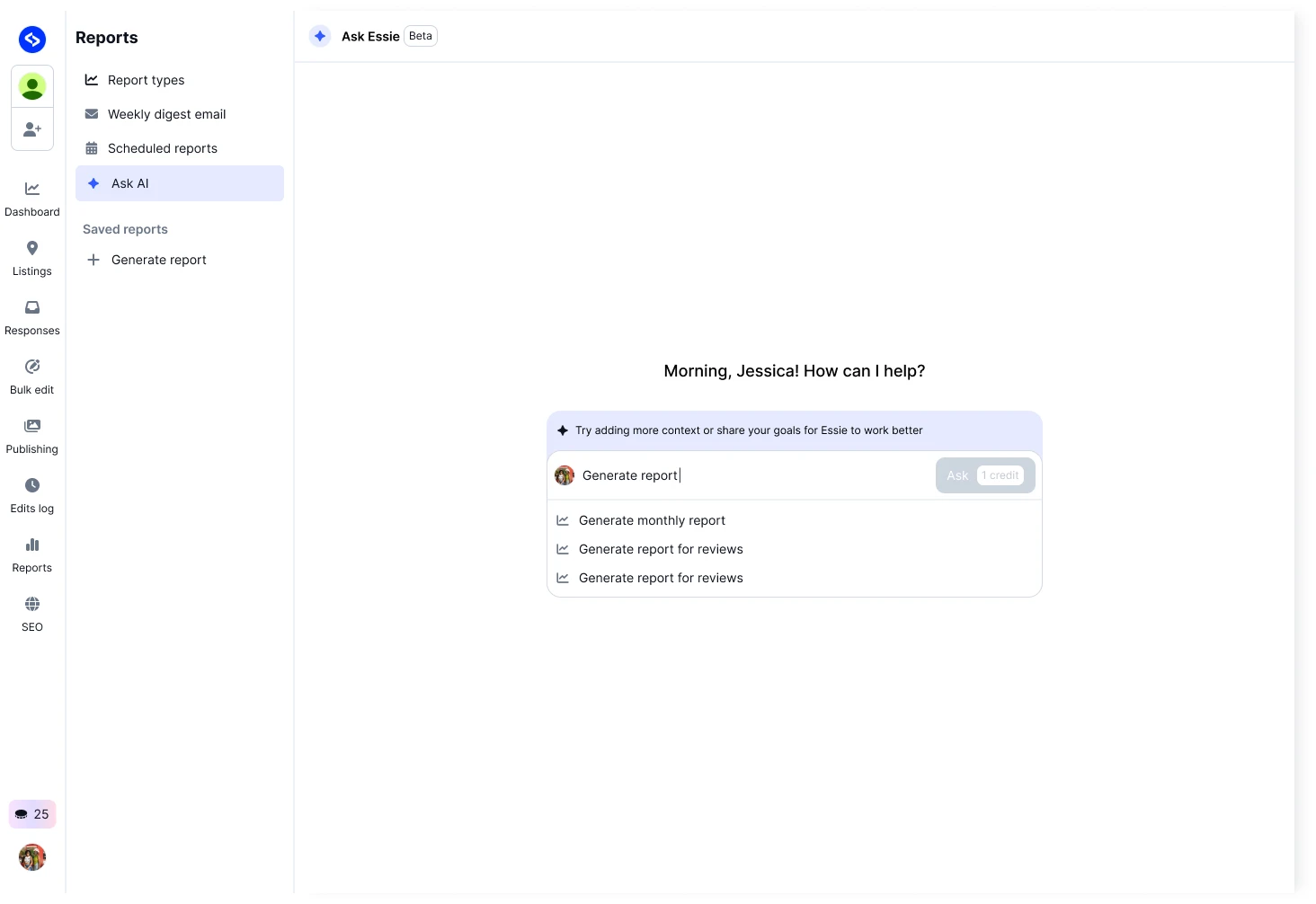The image size is (1316, 904).
Task: Open Publishing section
Action: [32, 436]
